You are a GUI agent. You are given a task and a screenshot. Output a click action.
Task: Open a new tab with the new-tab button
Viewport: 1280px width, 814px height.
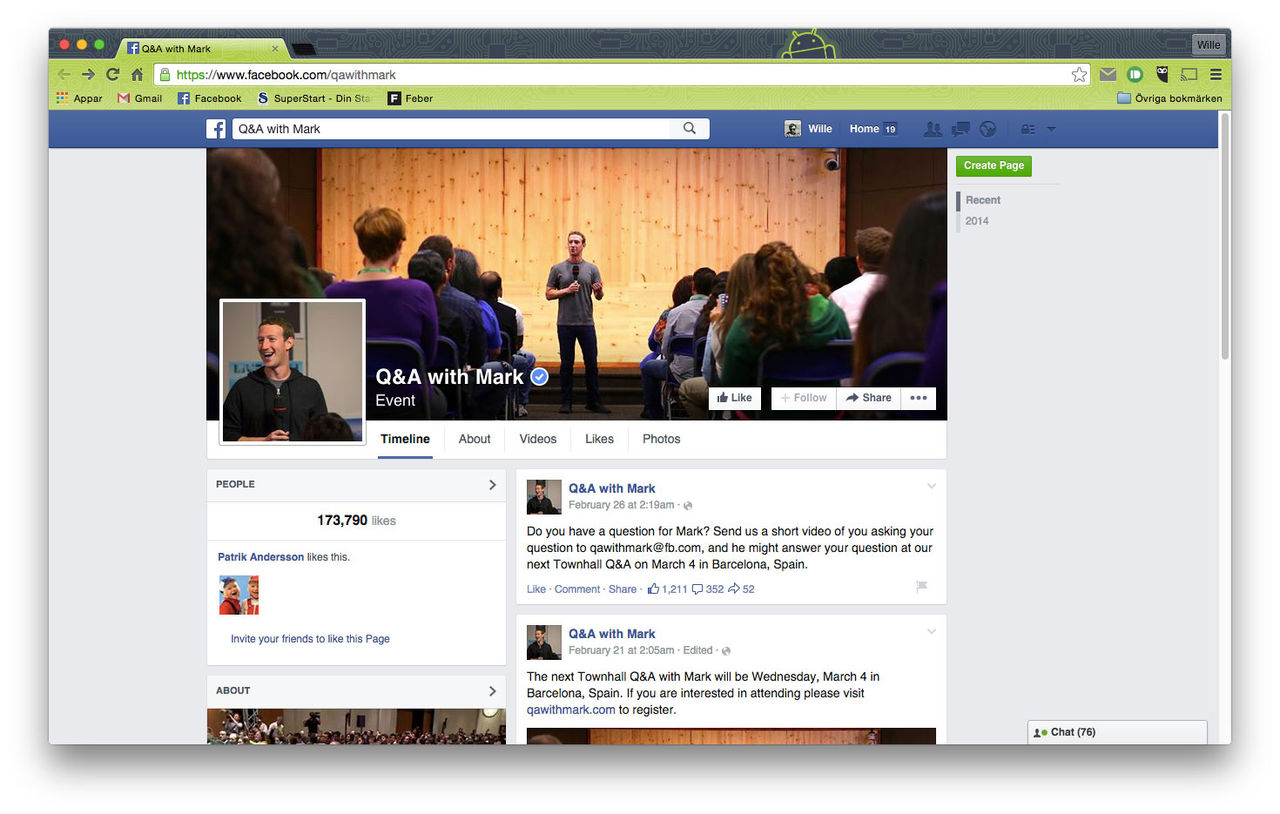coord(304,48)
